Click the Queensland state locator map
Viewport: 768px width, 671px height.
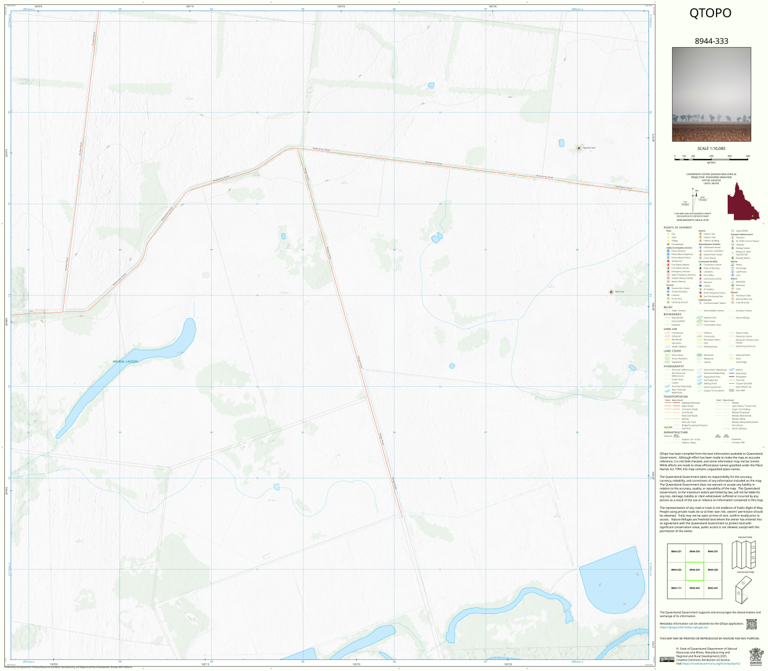coord(743,201)
